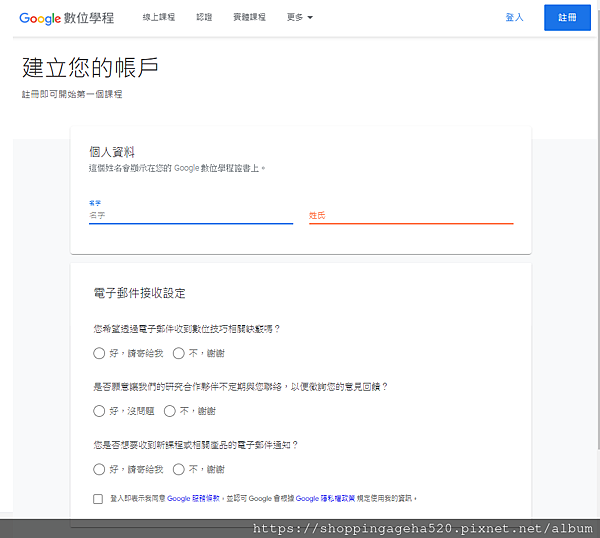Select 不，謝謝 for research partner contact

pos(170,411)
